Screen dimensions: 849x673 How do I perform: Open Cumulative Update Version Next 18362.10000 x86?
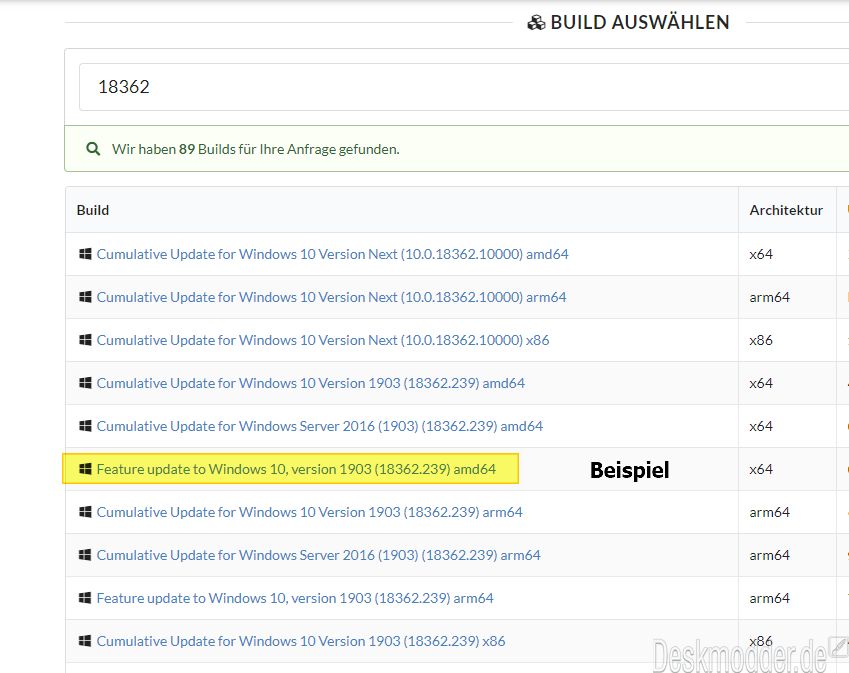click(x=323, y=340)
